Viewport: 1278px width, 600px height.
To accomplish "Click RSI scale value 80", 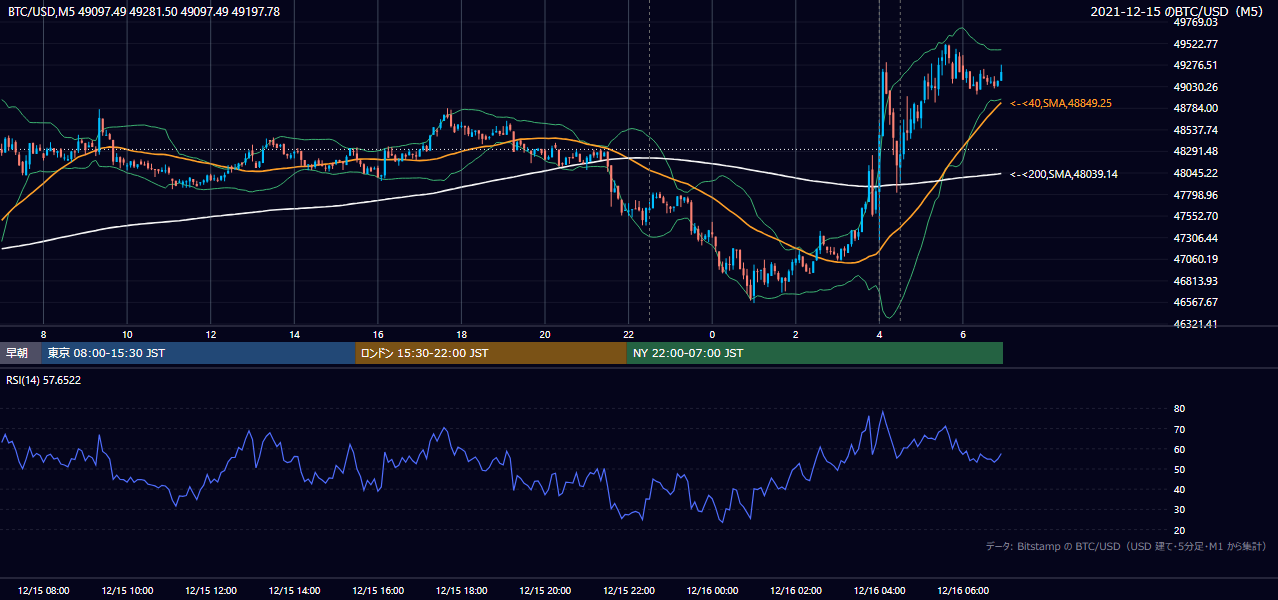I will (1180, 409).
